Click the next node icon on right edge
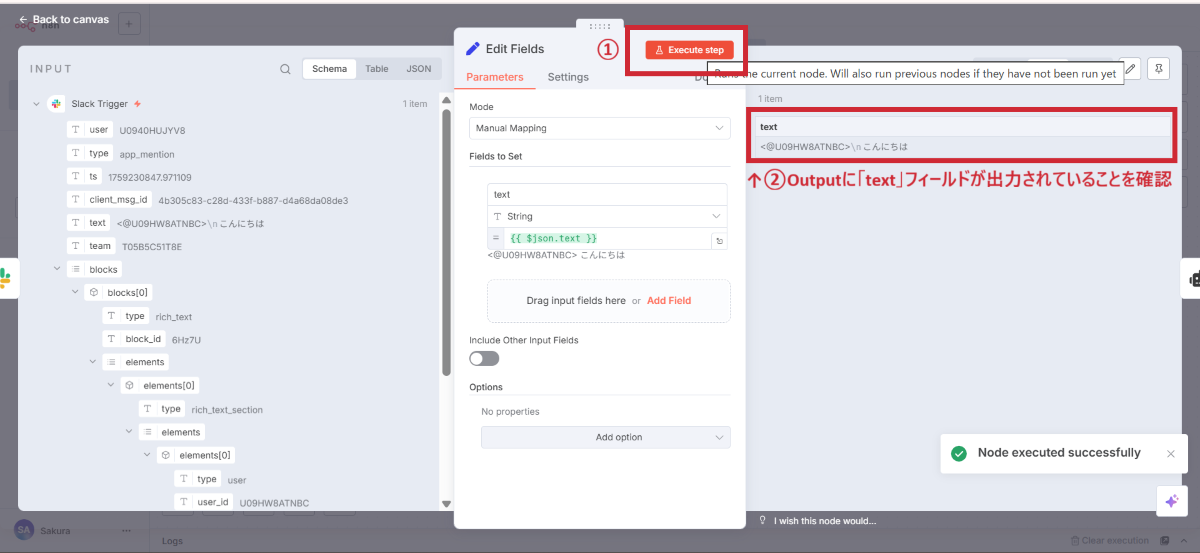 coord(1194,279)
